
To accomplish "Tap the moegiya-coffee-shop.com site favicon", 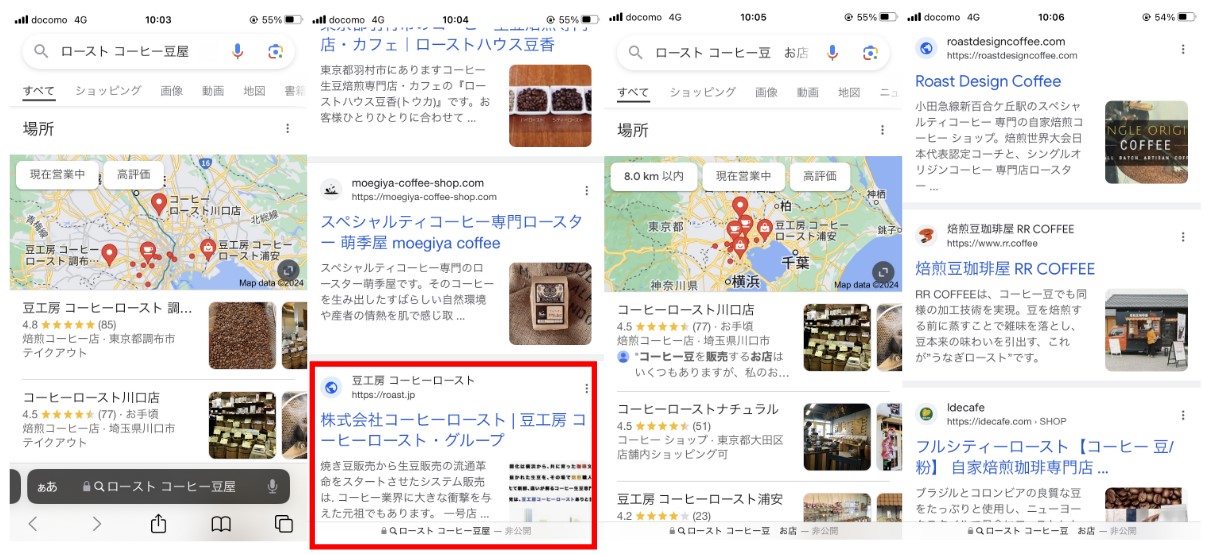I will click(332, 190).
